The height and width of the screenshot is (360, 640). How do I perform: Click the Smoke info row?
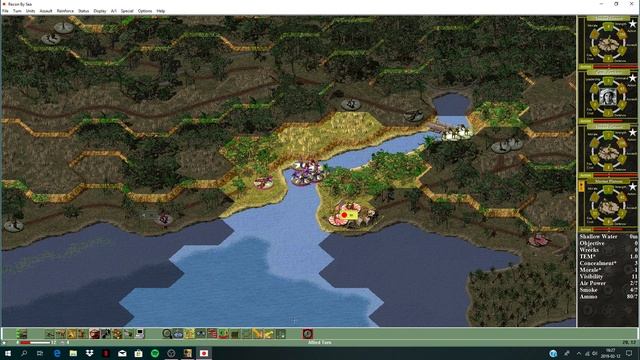tap(608, 290)
